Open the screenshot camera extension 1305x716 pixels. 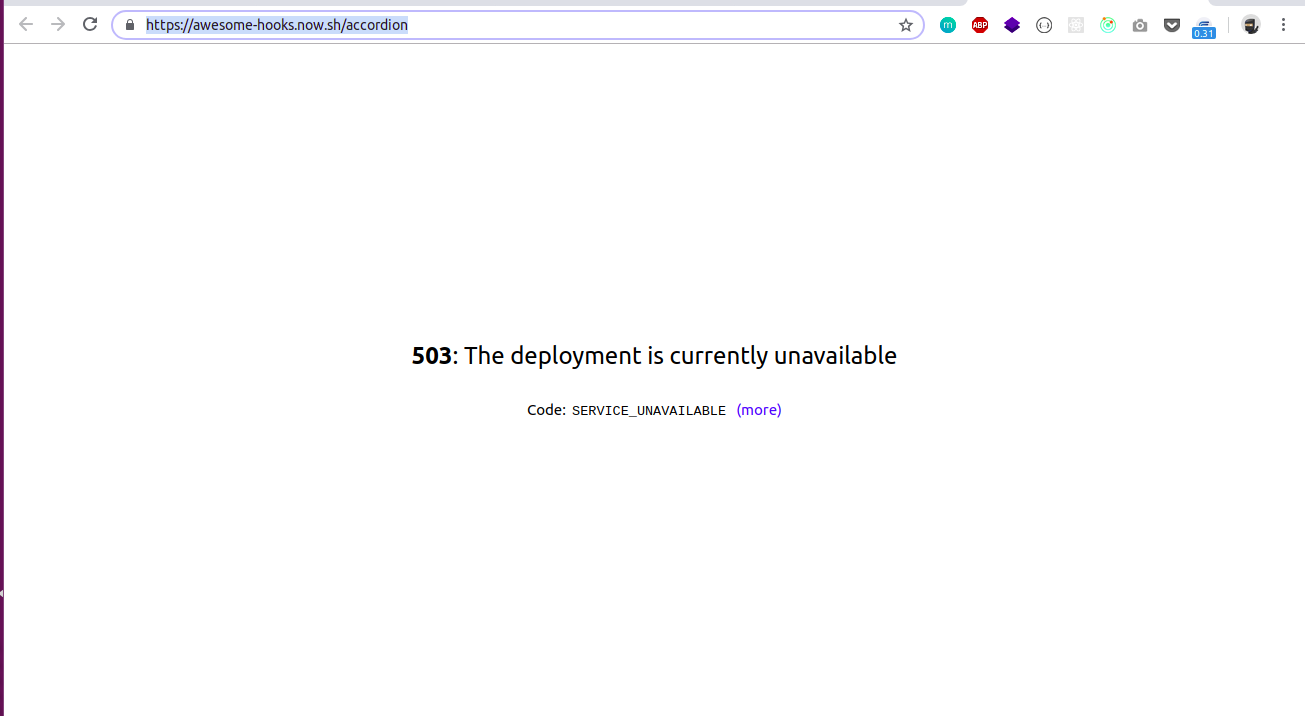click(1140, 24)
